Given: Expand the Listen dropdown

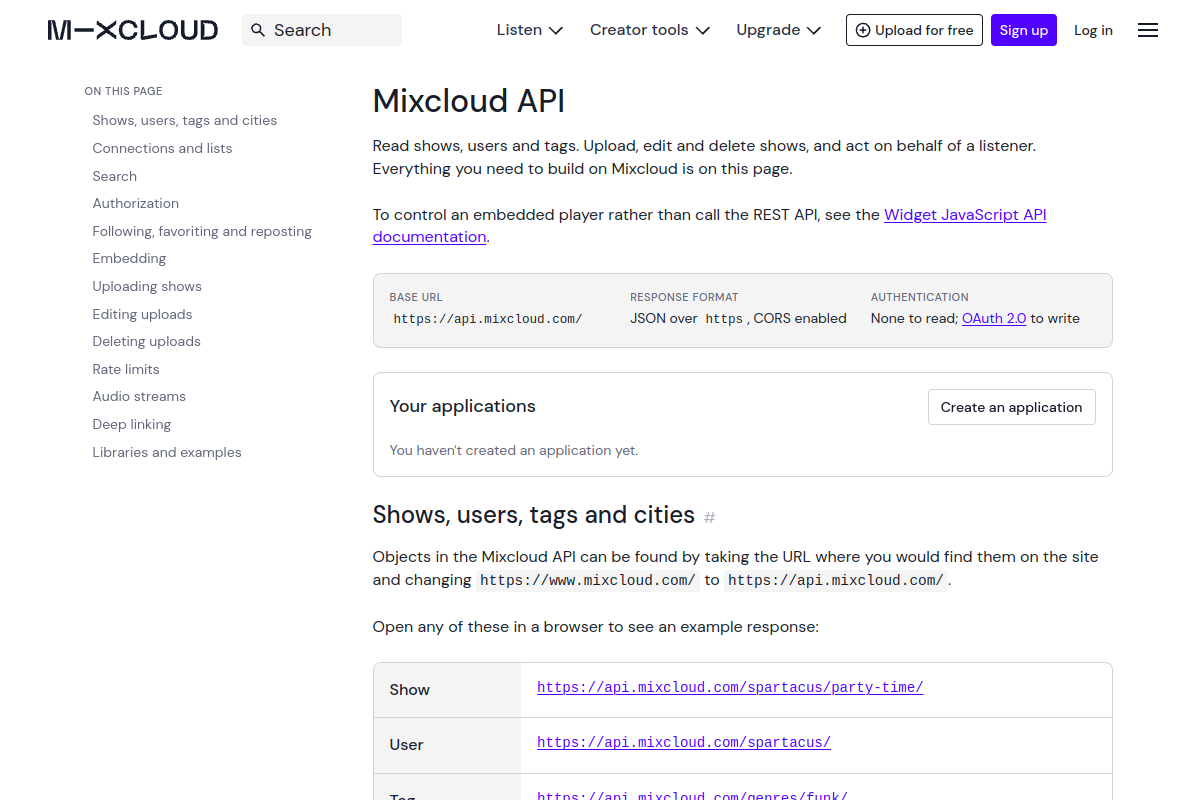Looking at the screenshot, I should point(530,30).
